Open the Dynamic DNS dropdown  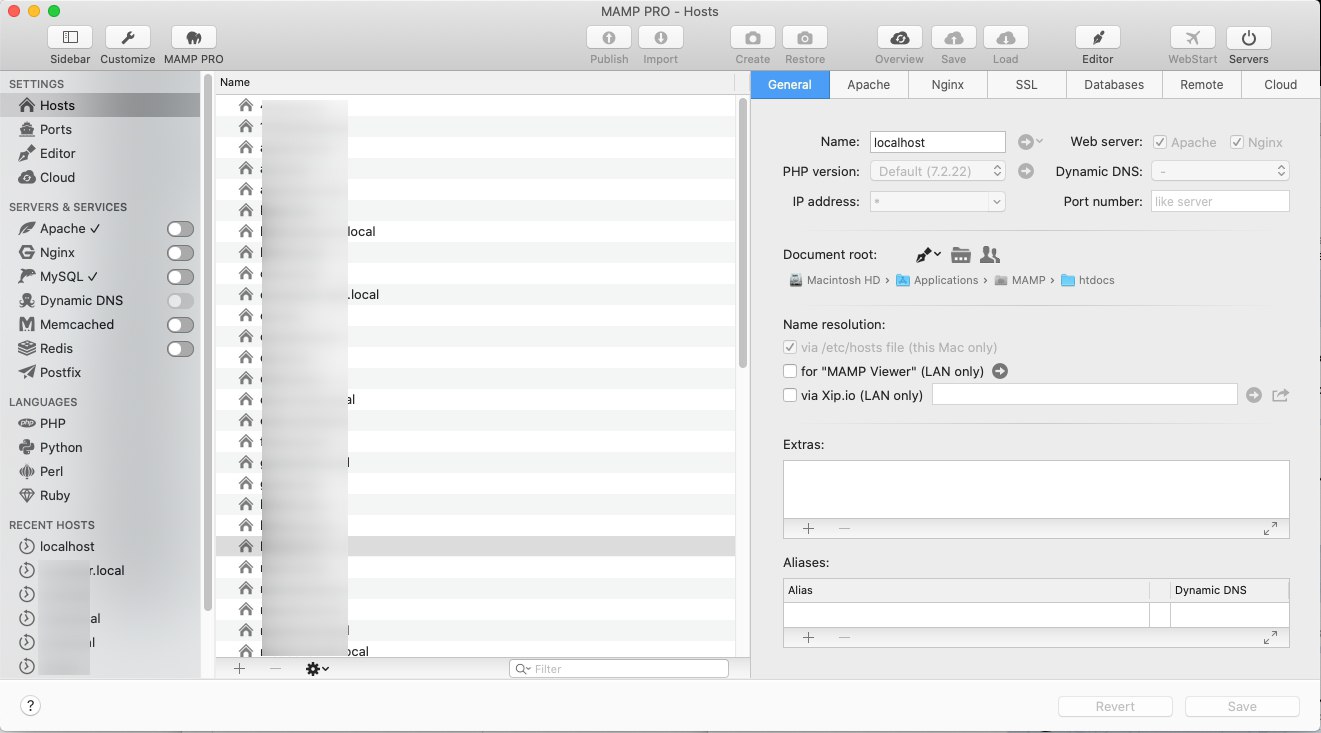point(1221,171)
